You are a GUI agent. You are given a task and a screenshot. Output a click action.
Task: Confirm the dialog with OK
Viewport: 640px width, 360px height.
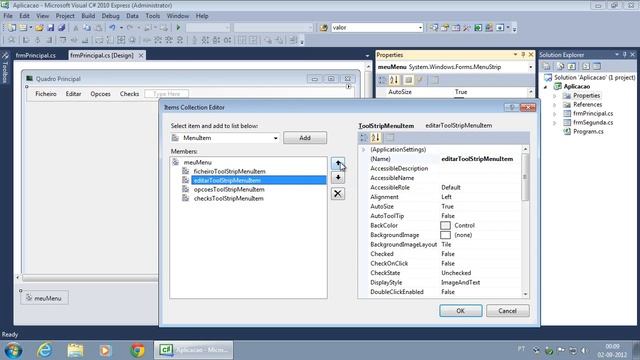[x=460, y=311]
